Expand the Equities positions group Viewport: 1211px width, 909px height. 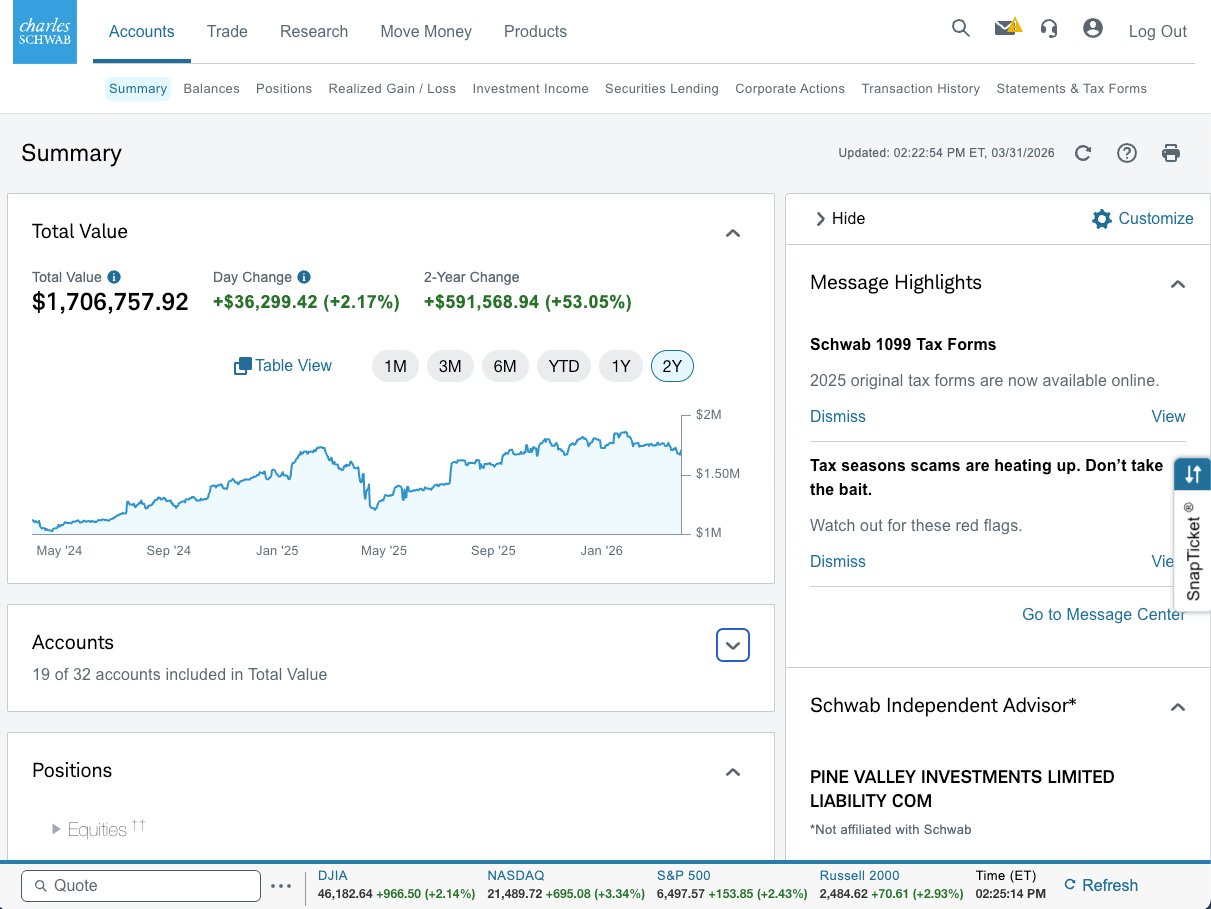tap(57, 828)
